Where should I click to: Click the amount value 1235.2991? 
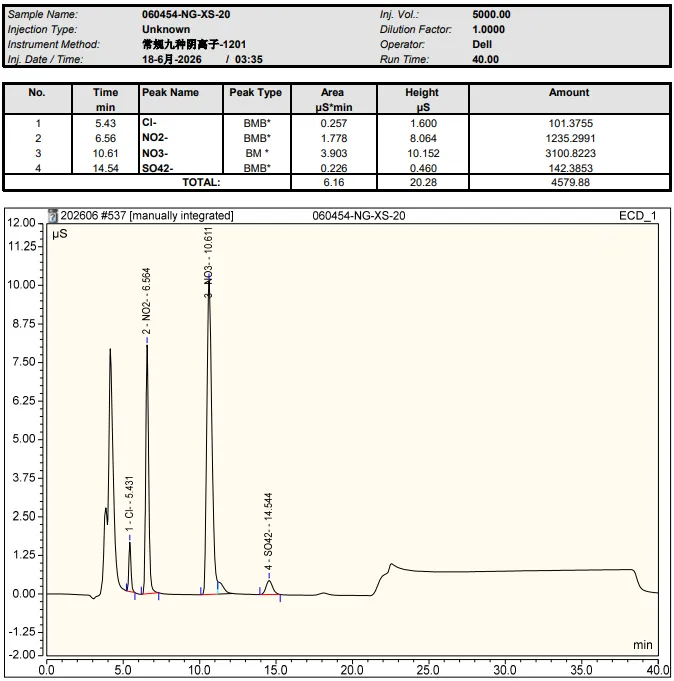[571, 139]
